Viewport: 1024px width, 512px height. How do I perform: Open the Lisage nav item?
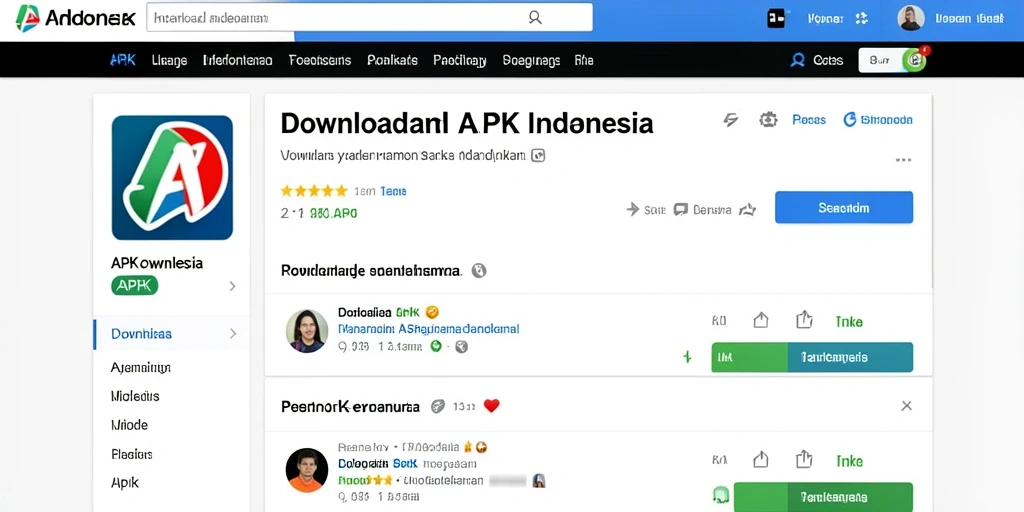(x=169, y=60)
